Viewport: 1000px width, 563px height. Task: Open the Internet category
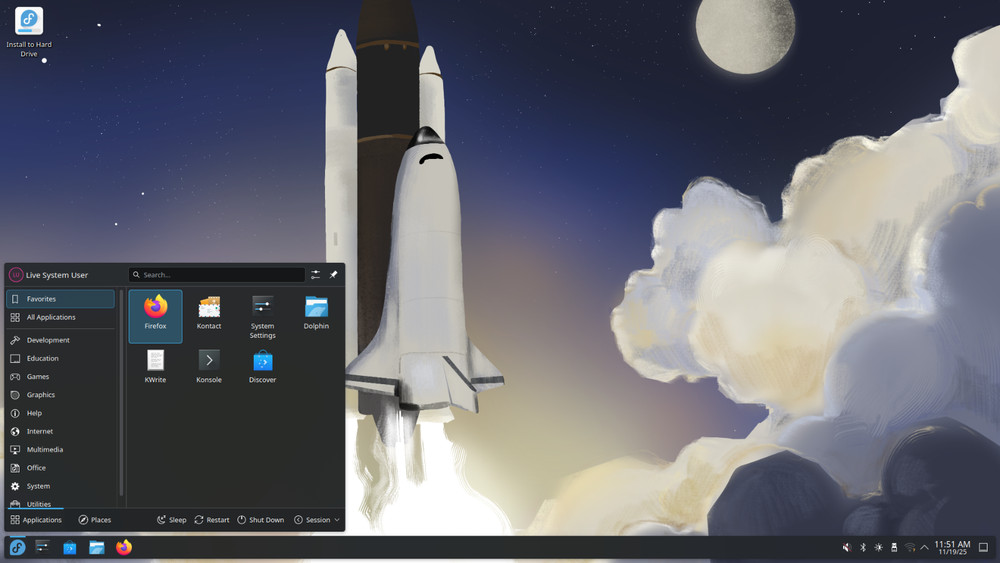(61, 431)
